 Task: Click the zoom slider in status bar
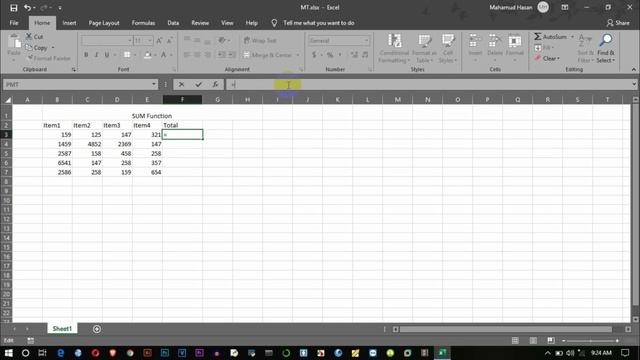tap(591, 340)
